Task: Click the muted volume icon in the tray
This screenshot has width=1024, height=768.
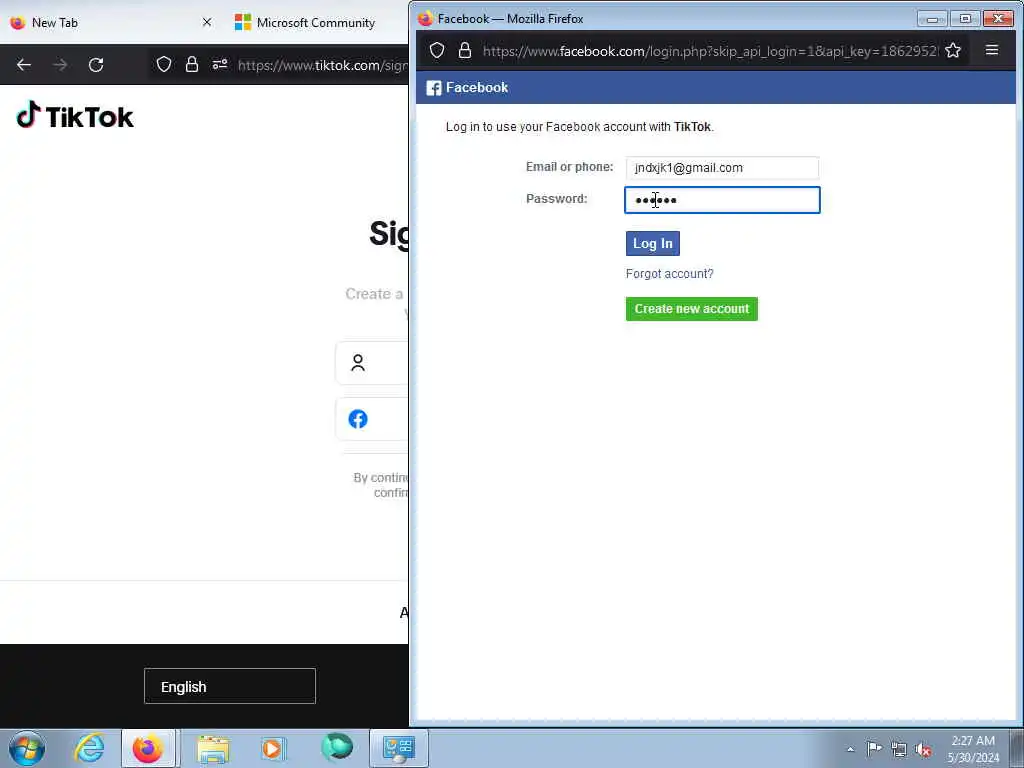Action: pos(923,749)
